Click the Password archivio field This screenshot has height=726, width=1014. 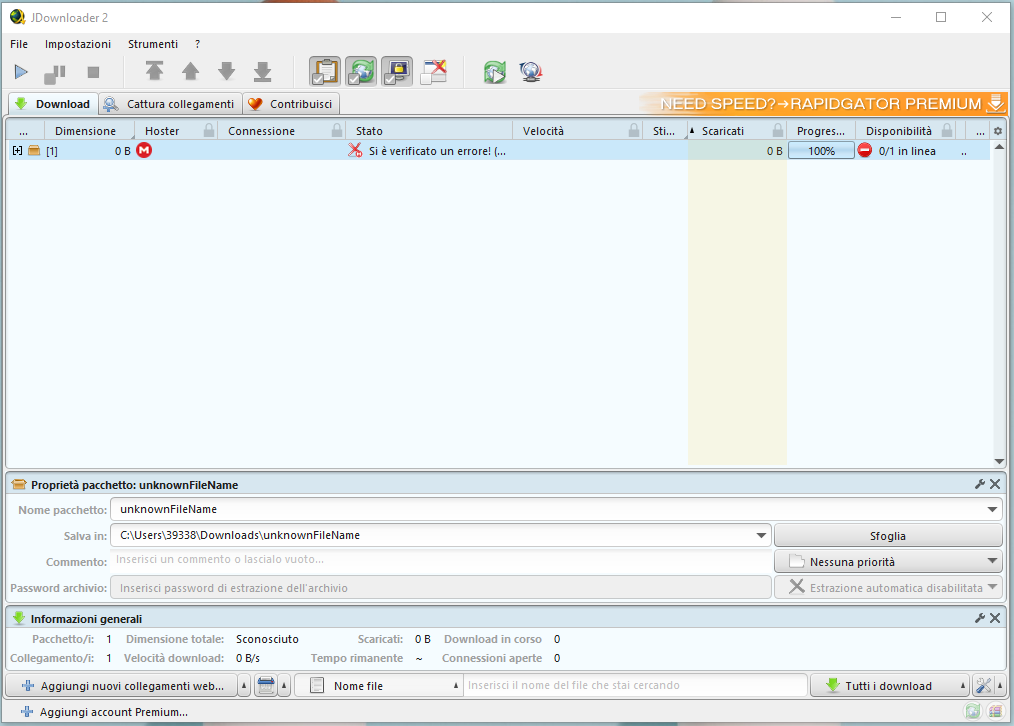[441, 588]
